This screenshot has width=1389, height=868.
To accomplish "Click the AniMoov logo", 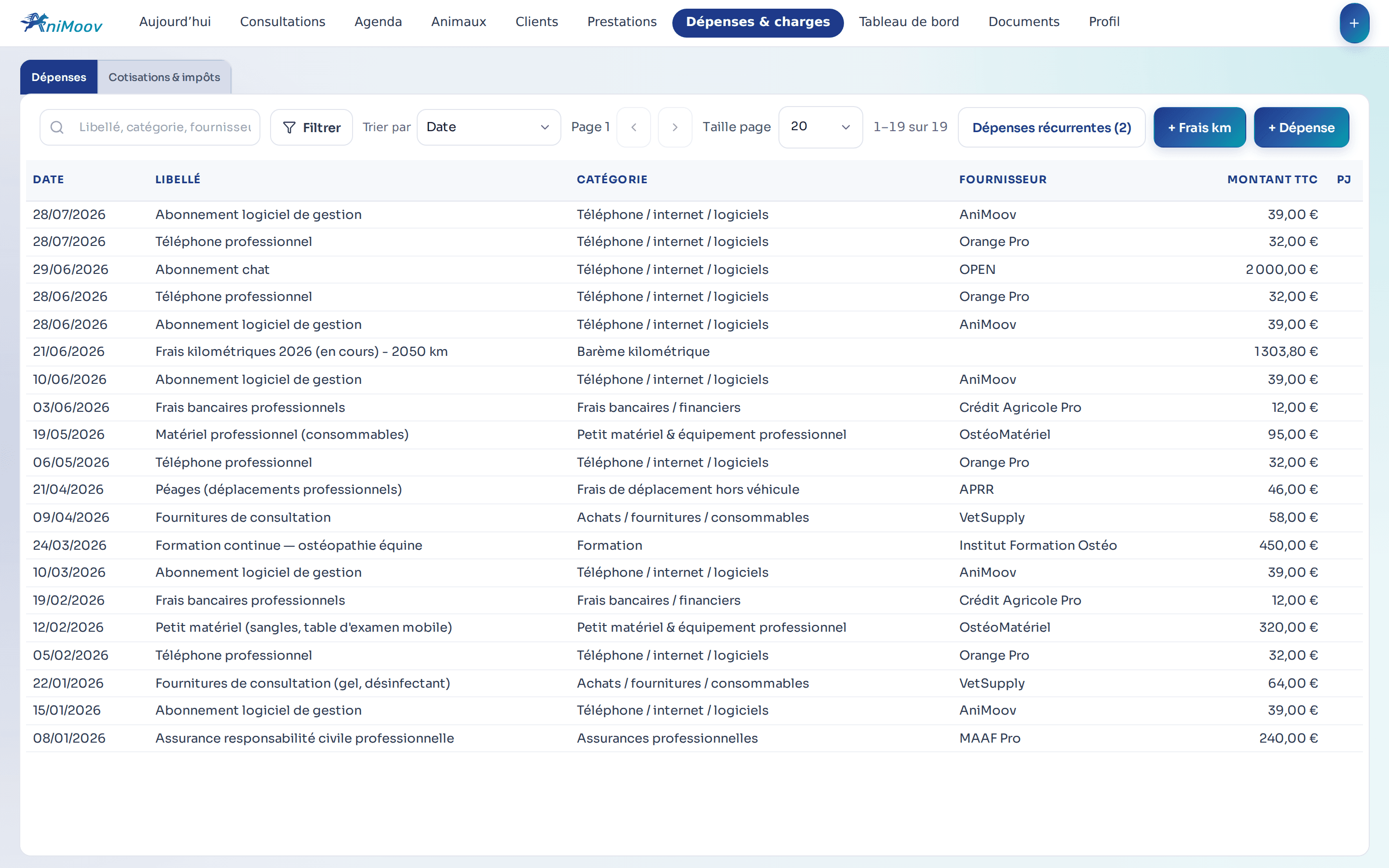I will [x=61, y=23].
